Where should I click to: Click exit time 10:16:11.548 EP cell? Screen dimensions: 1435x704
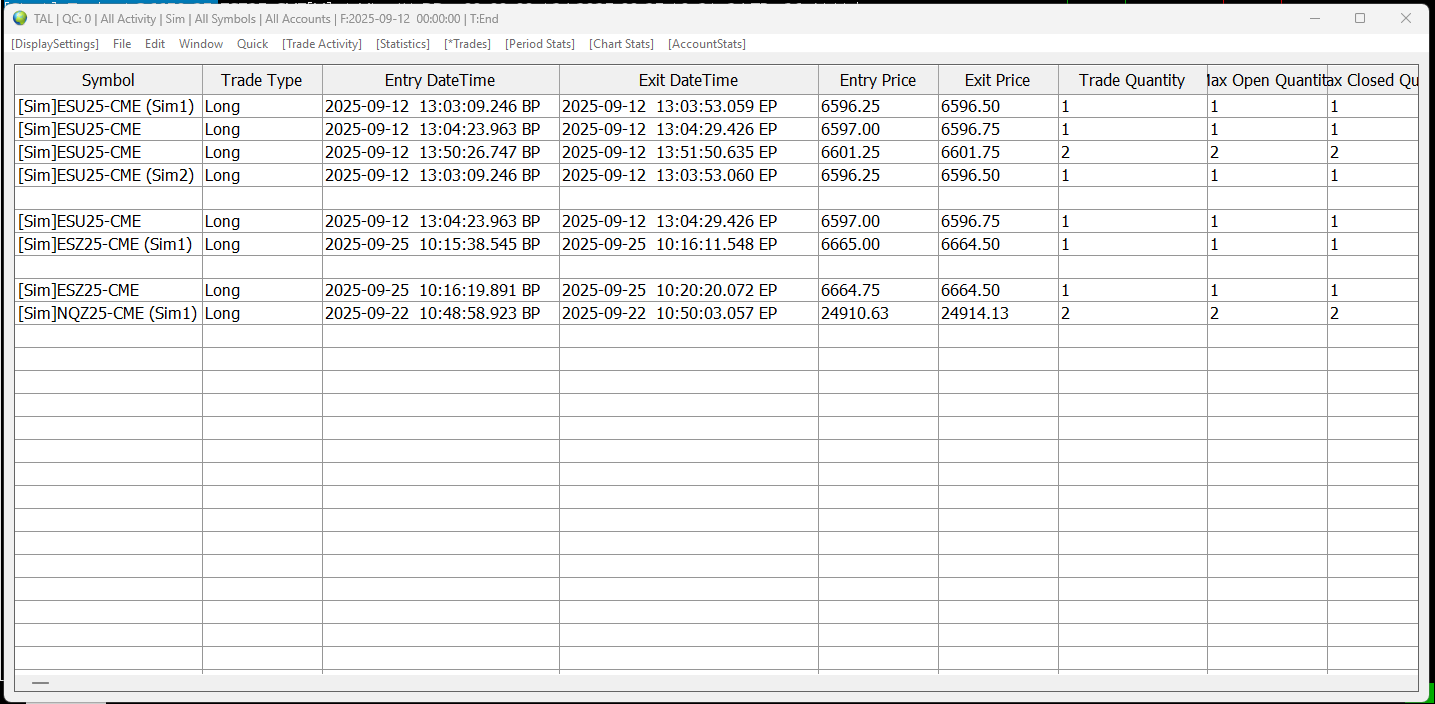point(688,244)
